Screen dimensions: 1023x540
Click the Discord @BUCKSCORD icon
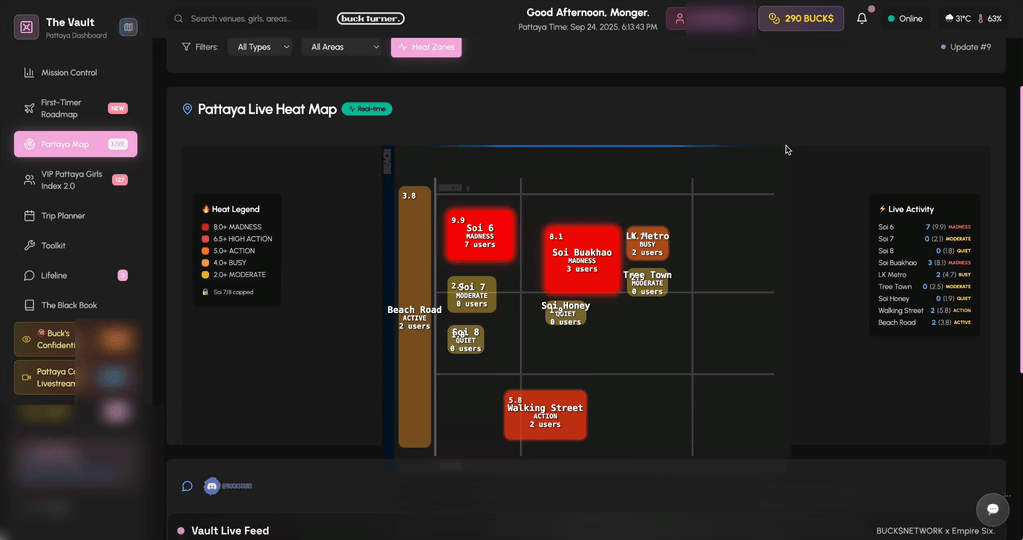tap(211, 486)
